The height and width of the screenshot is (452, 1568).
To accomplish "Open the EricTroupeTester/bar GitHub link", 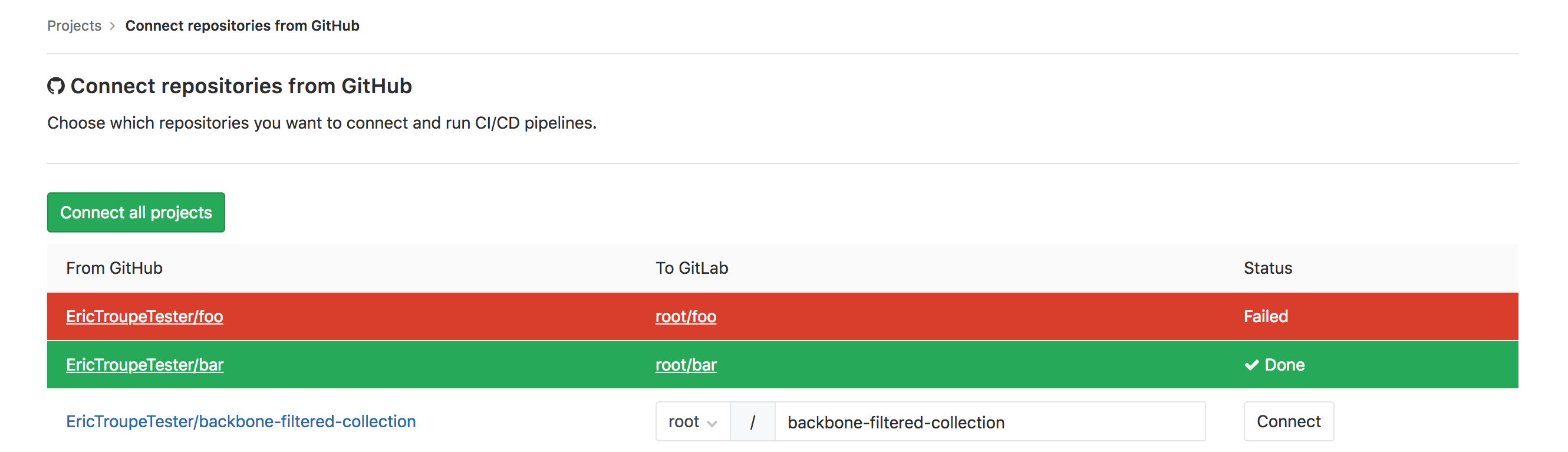I will (x=145, y=365).
